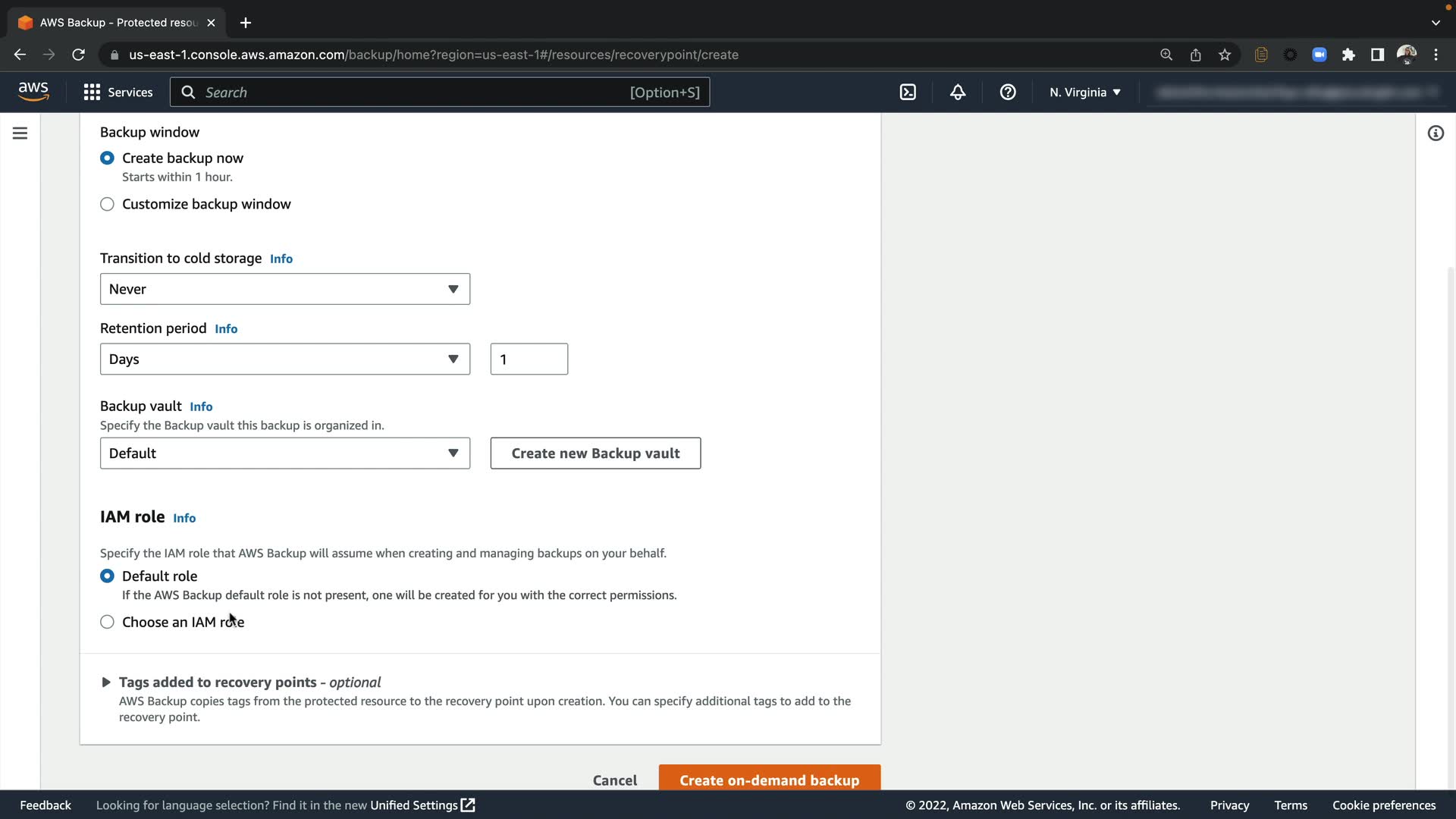Open the notifications bell icon

[x=958, y=93]
